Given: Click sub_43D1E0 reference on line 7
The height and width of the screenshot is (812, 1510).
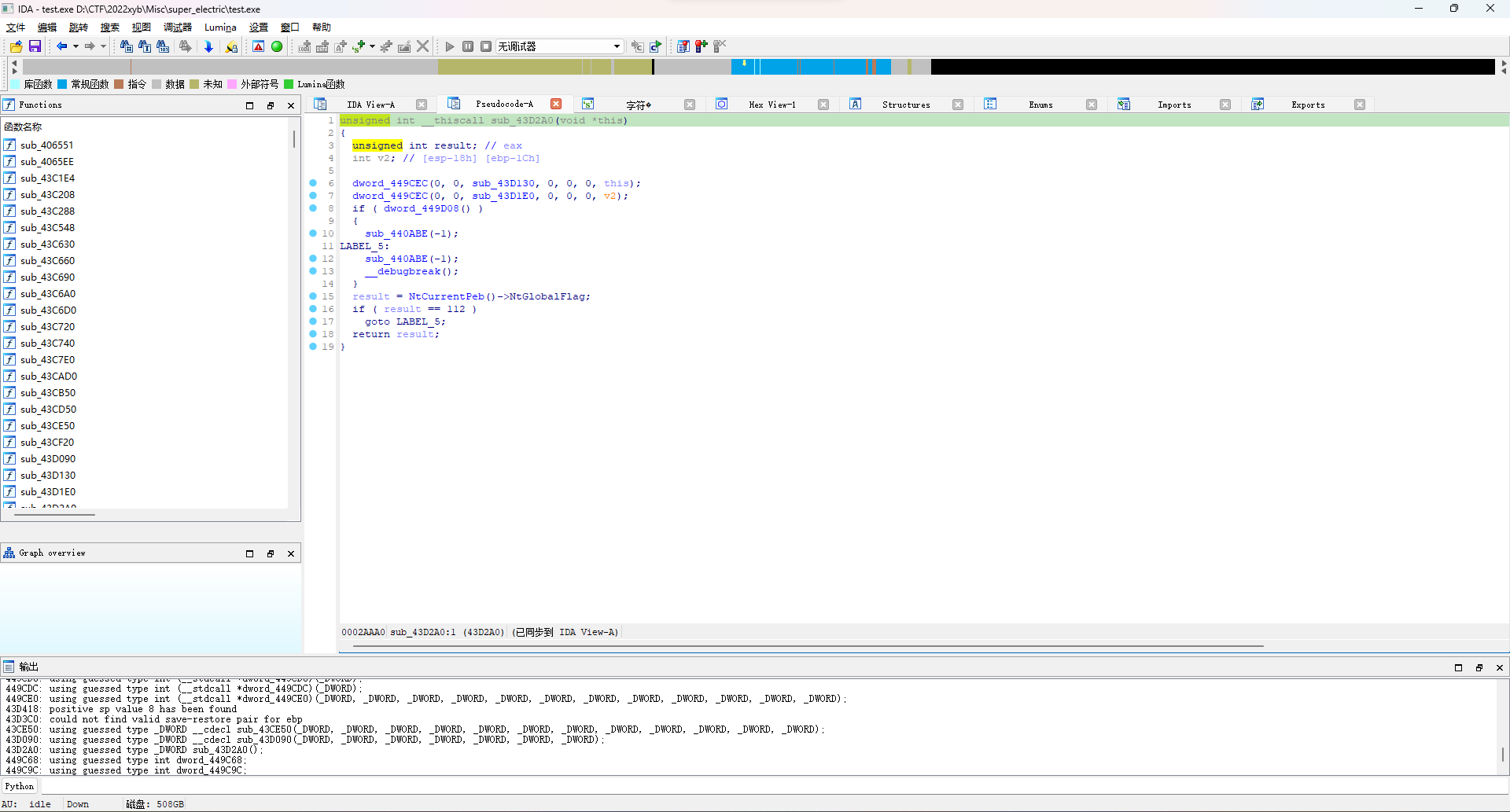Looking at the screenshot, I should pos(503,196).
